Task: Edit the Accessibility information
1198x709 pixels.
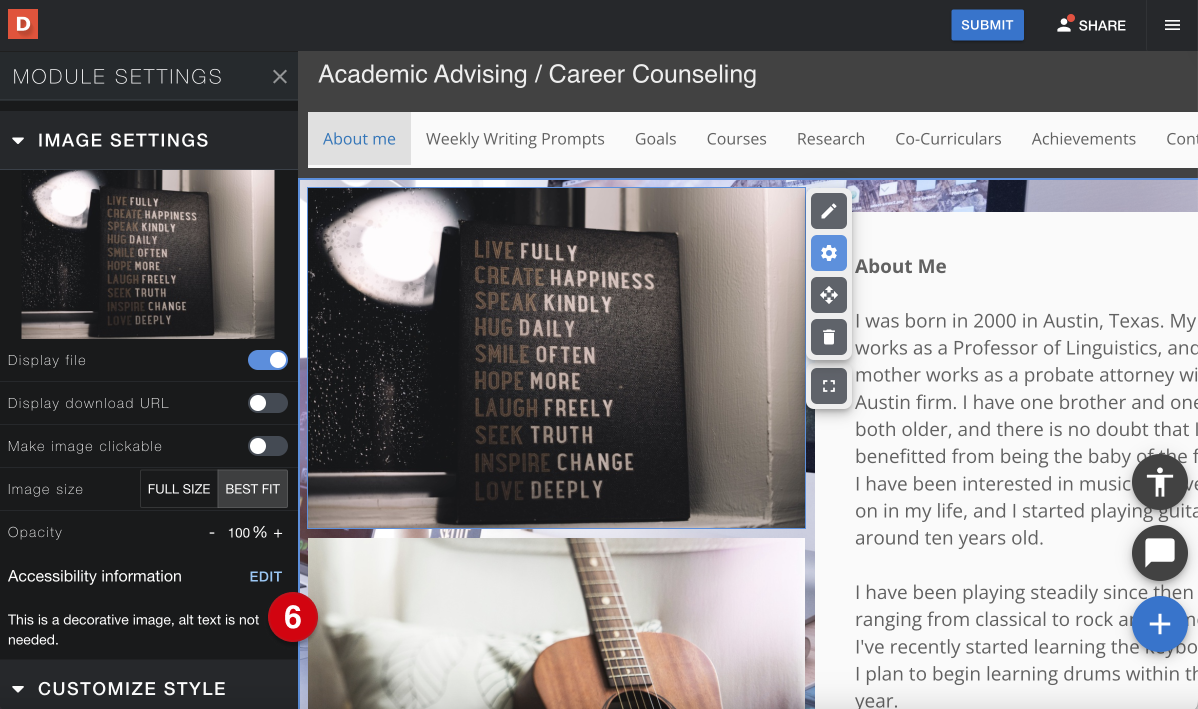Action: point(265,577)
